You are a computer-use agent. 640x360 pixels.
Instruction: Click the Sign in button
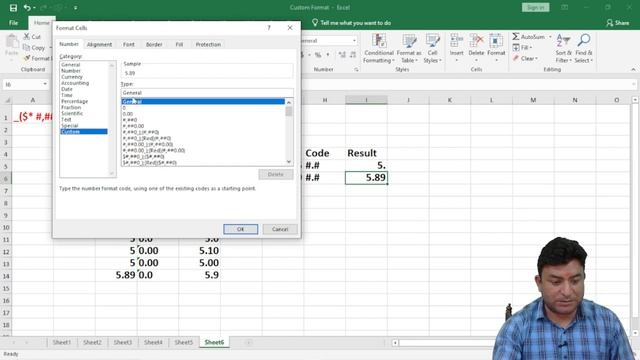(536, 8)
